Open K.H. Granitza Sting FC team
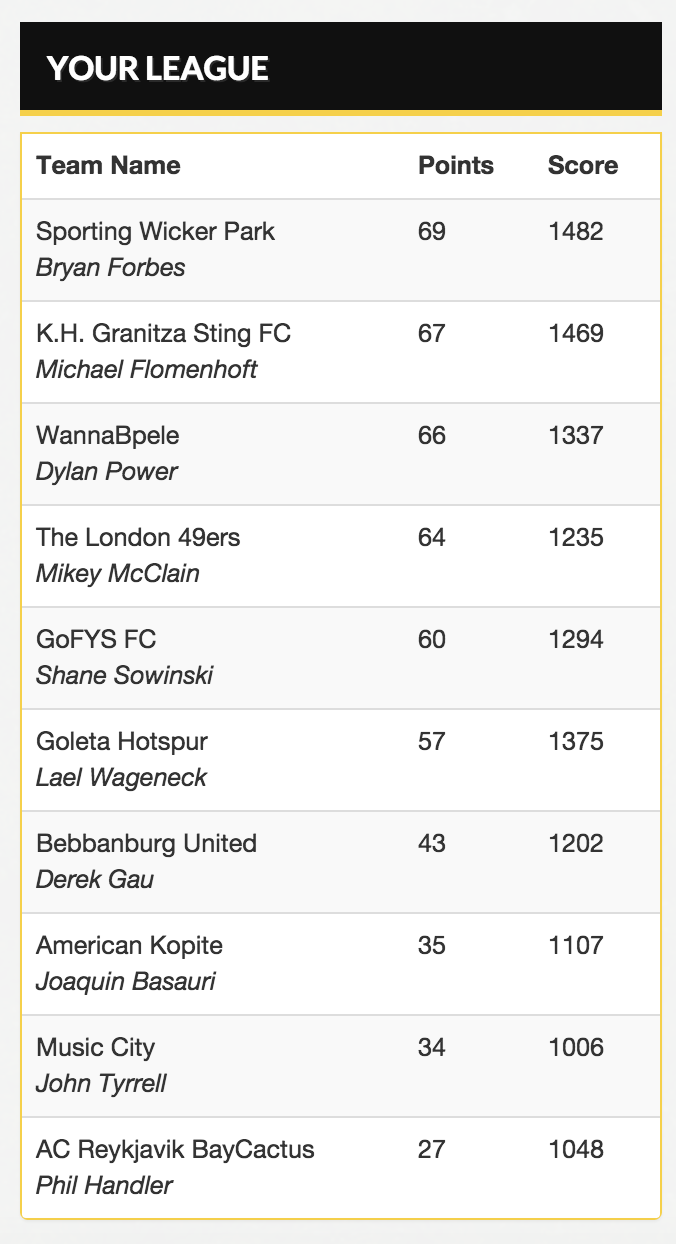 click(x=163, y=333)
